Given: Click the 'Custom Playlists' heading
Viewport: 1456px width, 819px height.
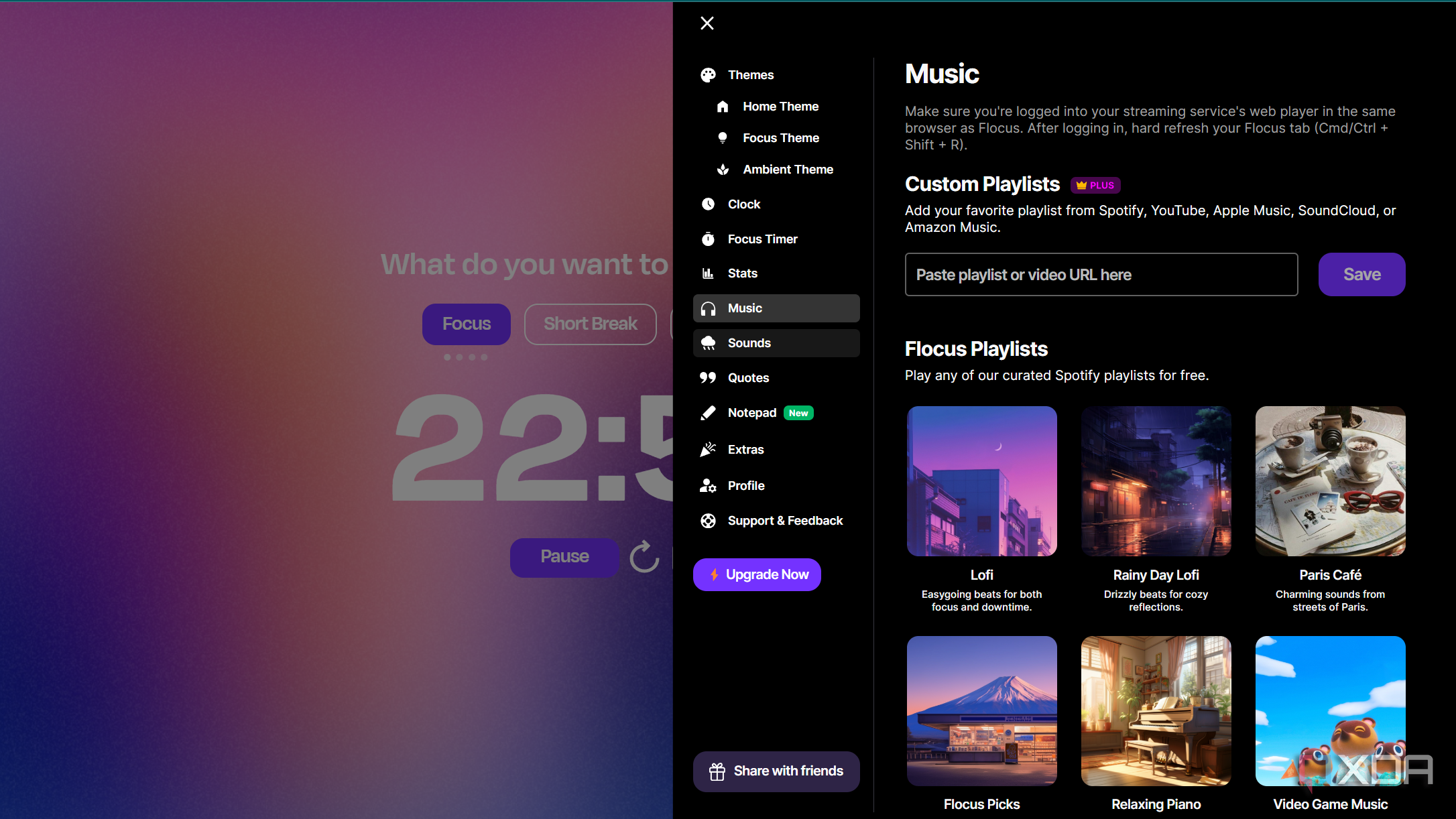Looking at the screenshot, I should click(x=982, y=184).
